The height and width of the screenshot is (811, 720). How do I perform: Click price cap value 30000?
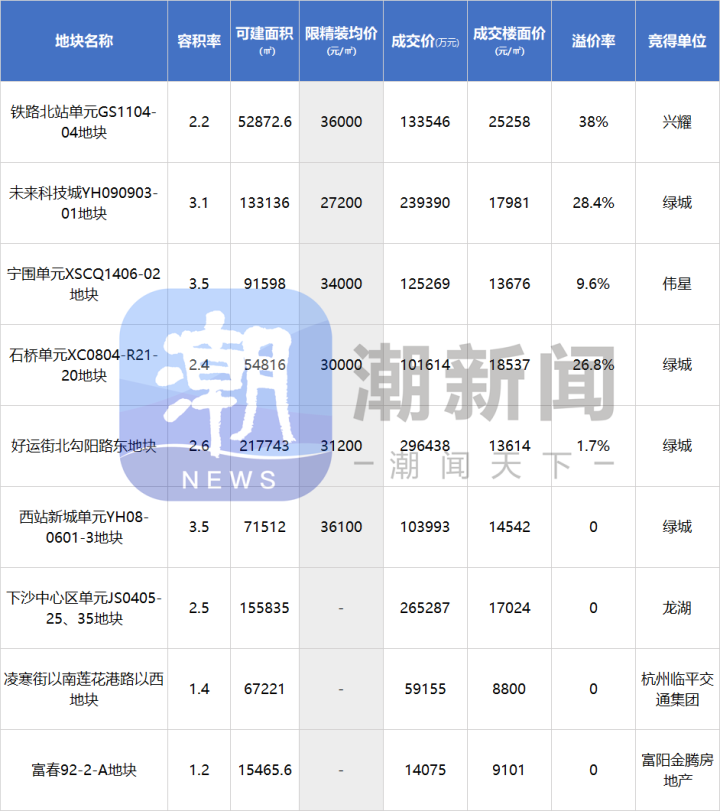(x=341, y=365)
